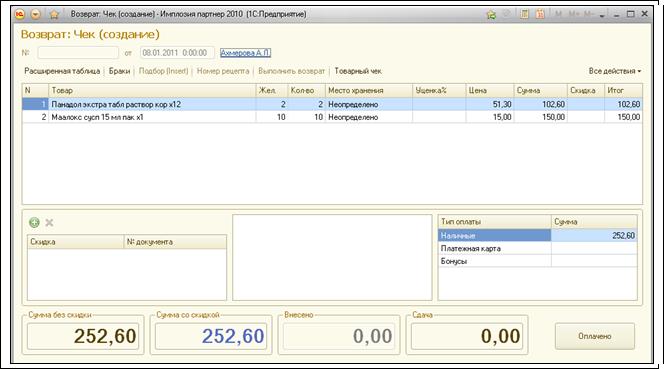The height and width of the screenshot is (369, 664).
Task: Select the Маалокс сусп 15 мл row
Action: tap(332, 117)
